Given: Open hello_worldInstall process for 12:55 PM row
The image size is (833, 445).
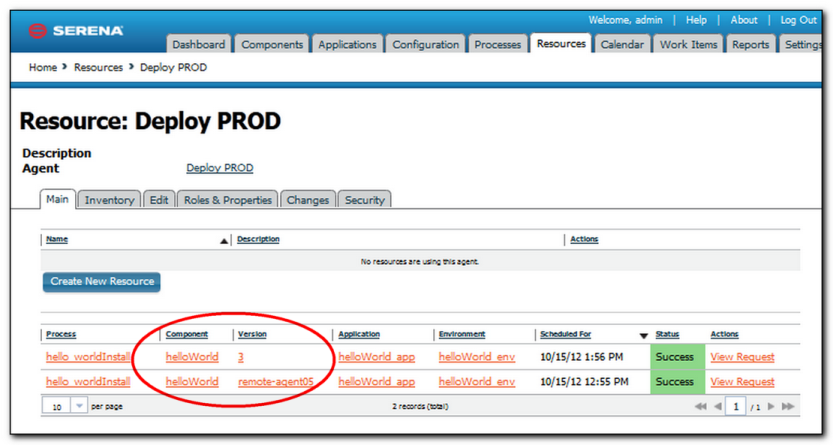Looking at the screenshot, I should point(88,382).
